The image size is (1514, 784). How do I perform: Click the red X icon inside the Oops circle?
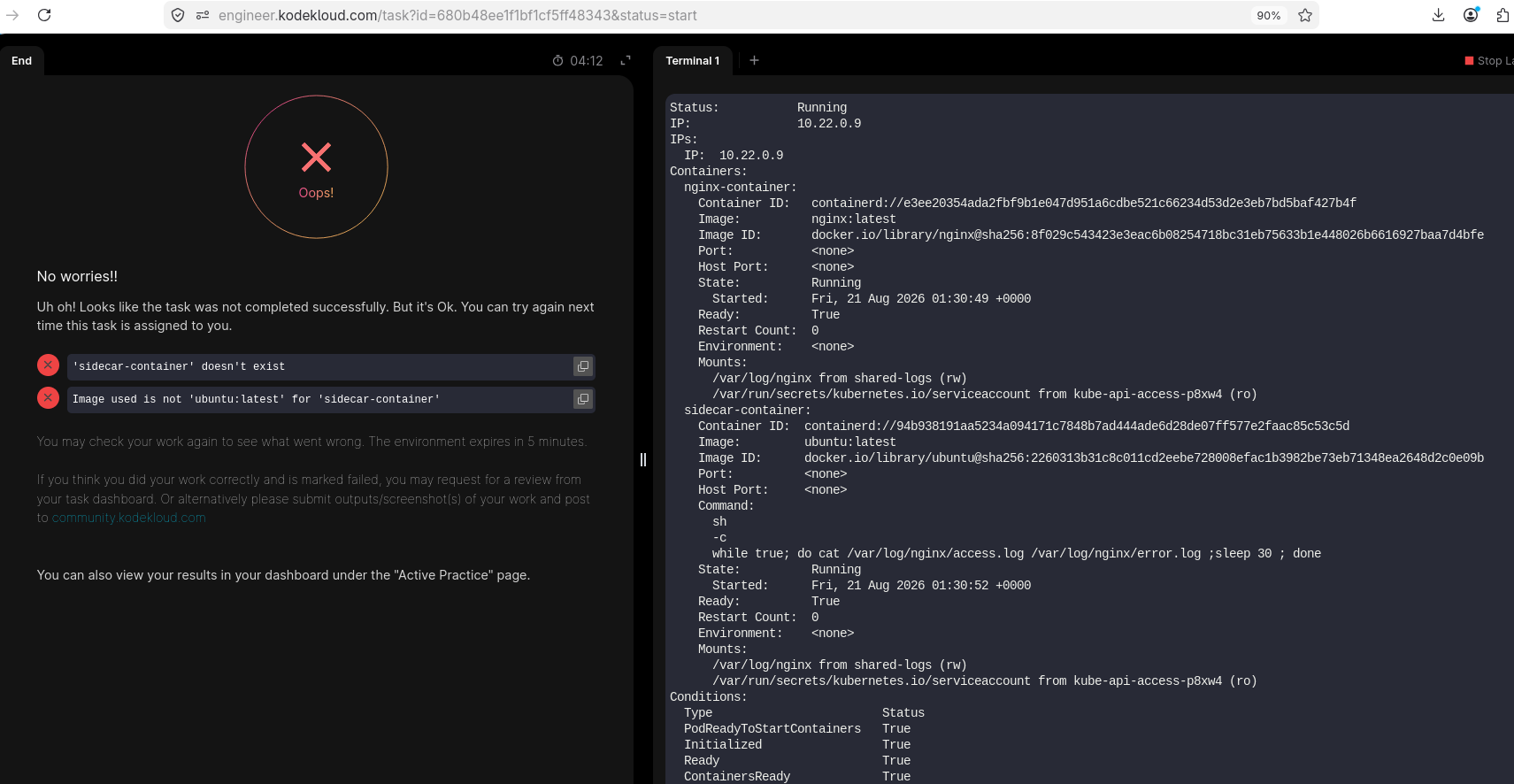pyautogui.click(x=316, y=158)
